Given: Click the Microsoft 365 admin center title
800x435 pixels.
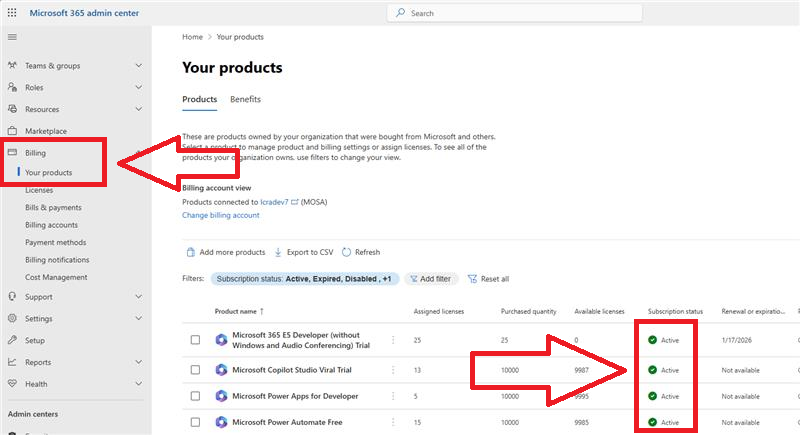Looking at the screenshot, I should pyautogui.click(x=84, y=13).
